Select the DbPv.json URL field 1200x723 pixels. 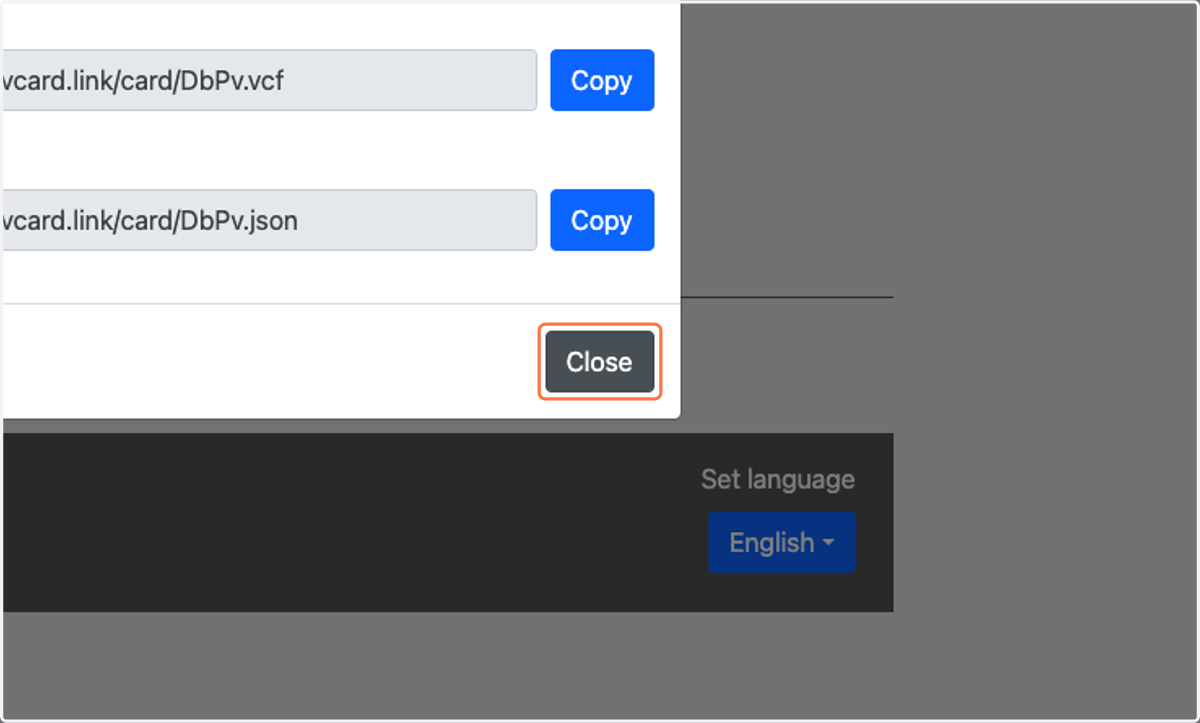coord(269,220)
